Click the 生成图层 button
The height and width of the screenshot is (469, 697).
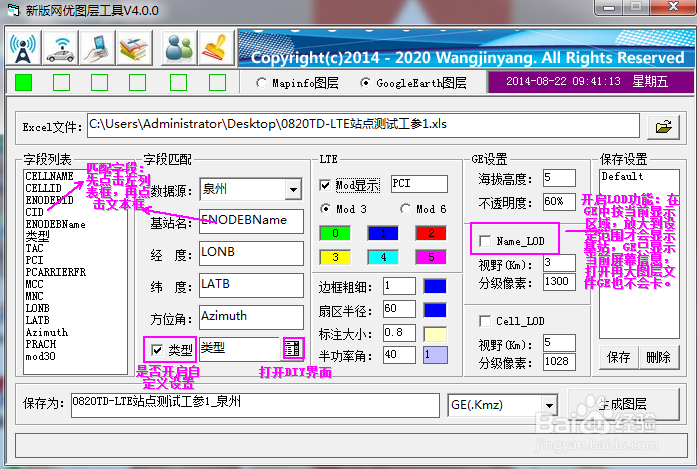coord(624,404)
